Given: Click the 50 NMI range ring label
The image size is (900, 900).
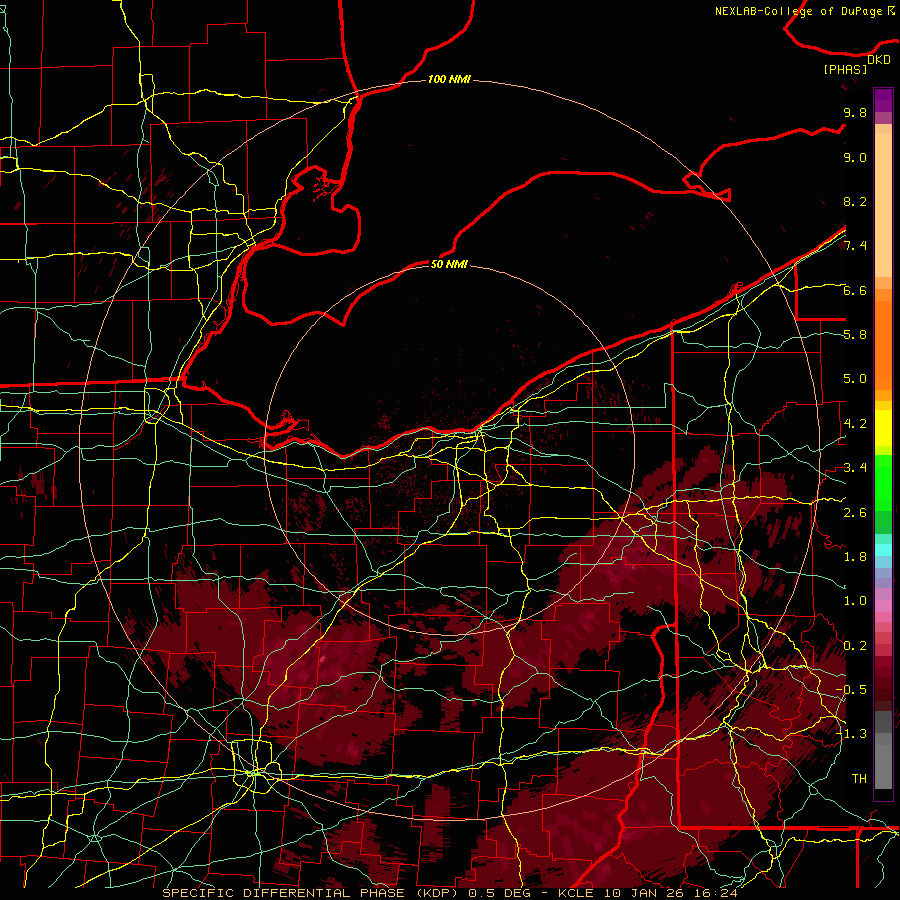Looking at the screenshot, I should (449, 264).
